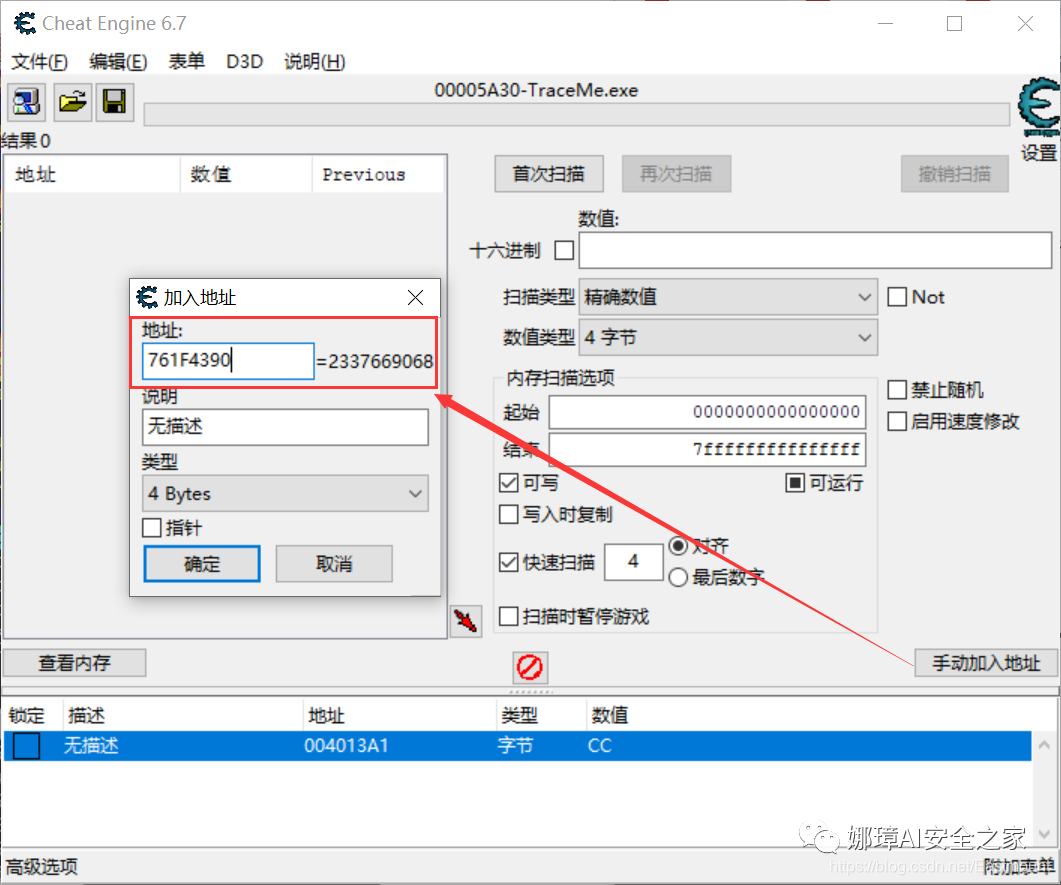Click 附加表单 in the status bar

[1019, 867]
